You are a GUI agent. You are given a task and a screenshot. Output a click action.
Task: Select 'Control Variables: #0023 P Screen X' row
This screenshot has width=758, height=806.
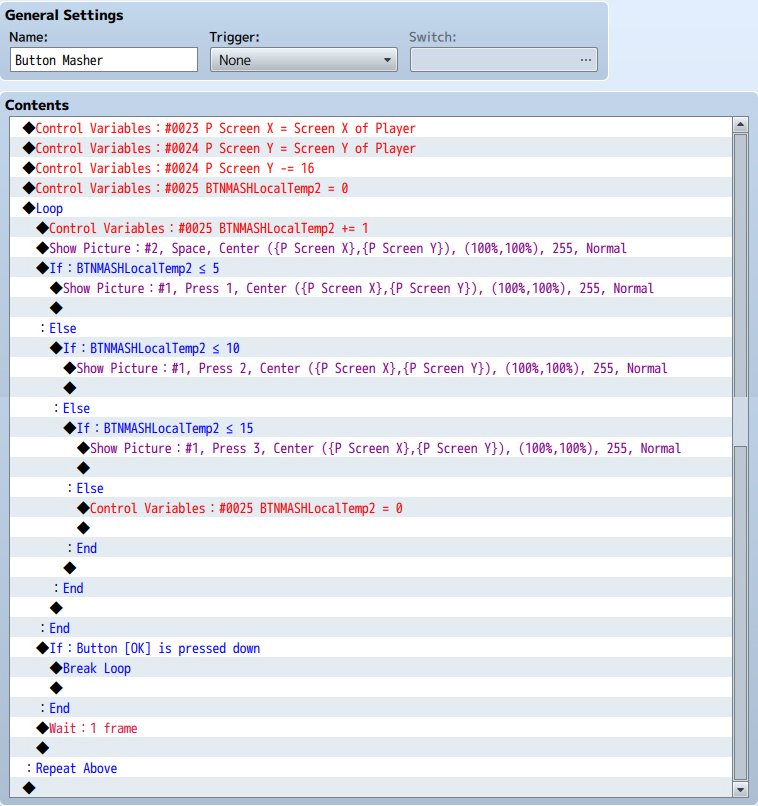pos(371,128)
